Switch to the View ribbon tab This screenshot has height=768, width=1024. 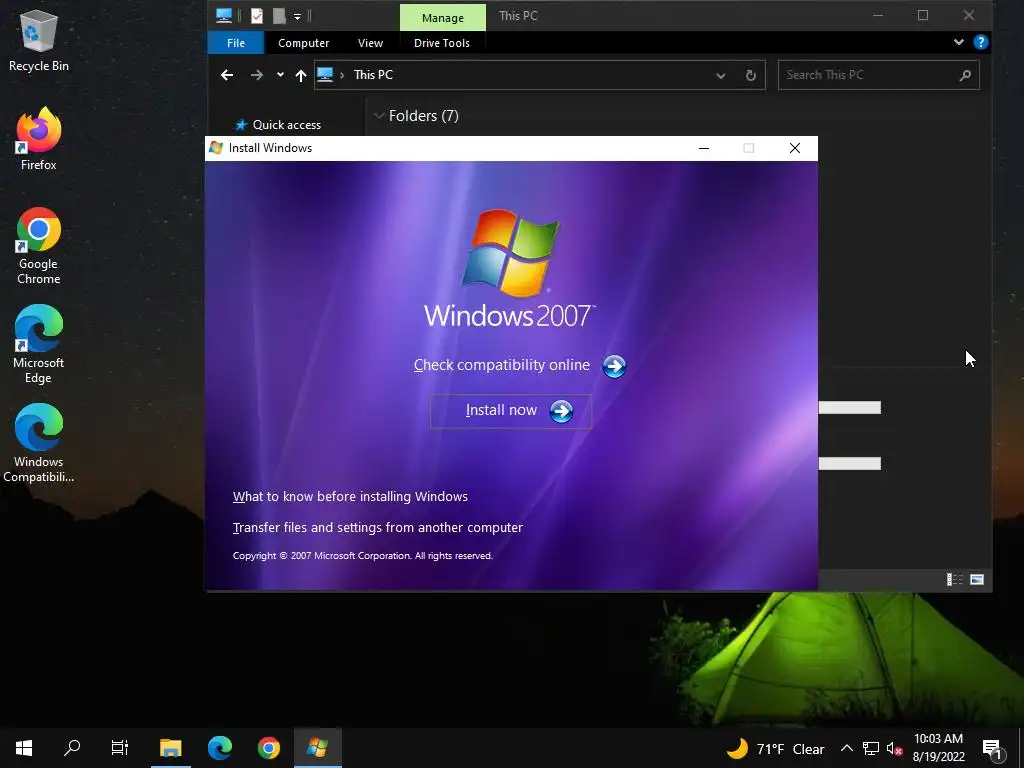pos(370,43)
